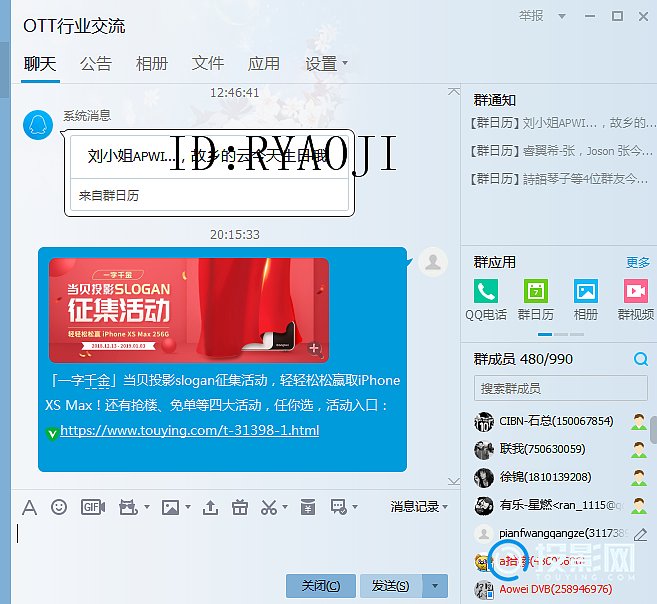This screenshot has height=604, width=657.
Task: Open QQ电话 group app
Action: click(x=486, y=300)
